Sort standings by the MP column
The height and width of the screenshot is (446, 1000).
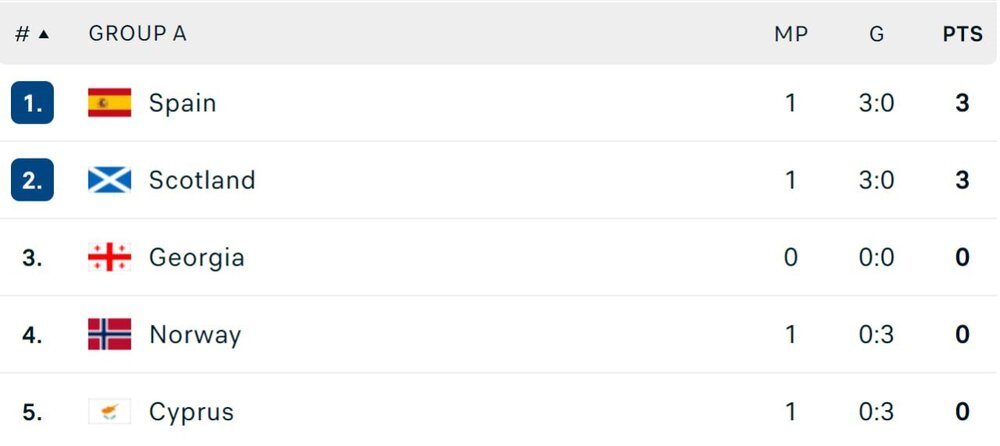tap(790, 34)
